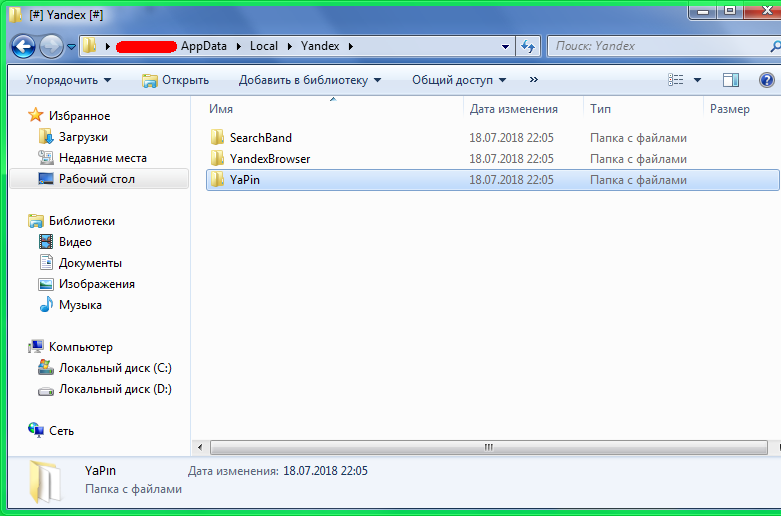Screen dimensions: 781x516
Task: Go back with the Back arrow button
Action: [x=23, y=46]
